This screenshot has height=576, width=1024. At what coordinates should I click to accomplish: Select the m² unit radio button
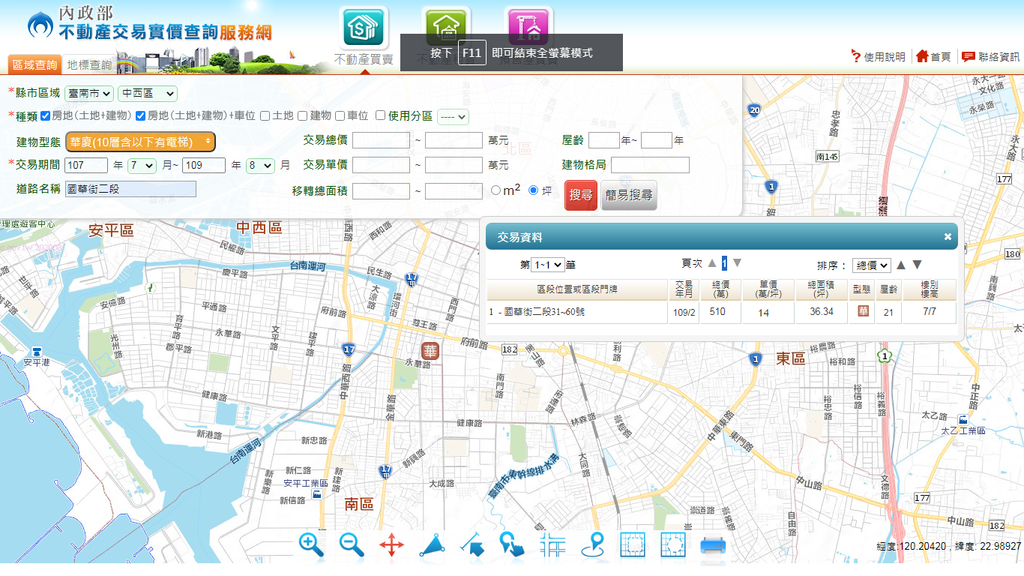496,190
